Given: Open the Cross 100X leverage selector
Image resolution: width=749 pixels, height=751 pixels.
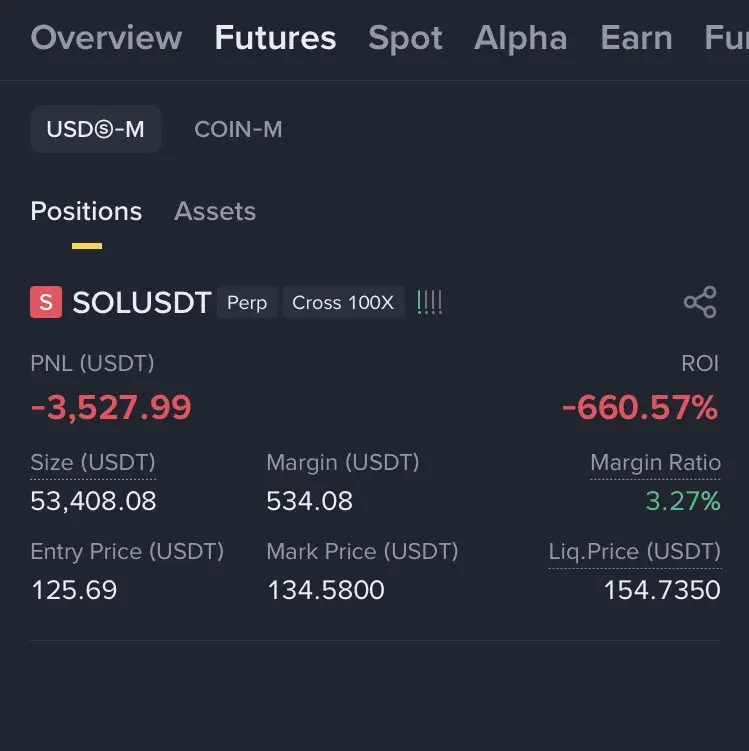Looking at the screenshot, I should click(x=343, y=302).
